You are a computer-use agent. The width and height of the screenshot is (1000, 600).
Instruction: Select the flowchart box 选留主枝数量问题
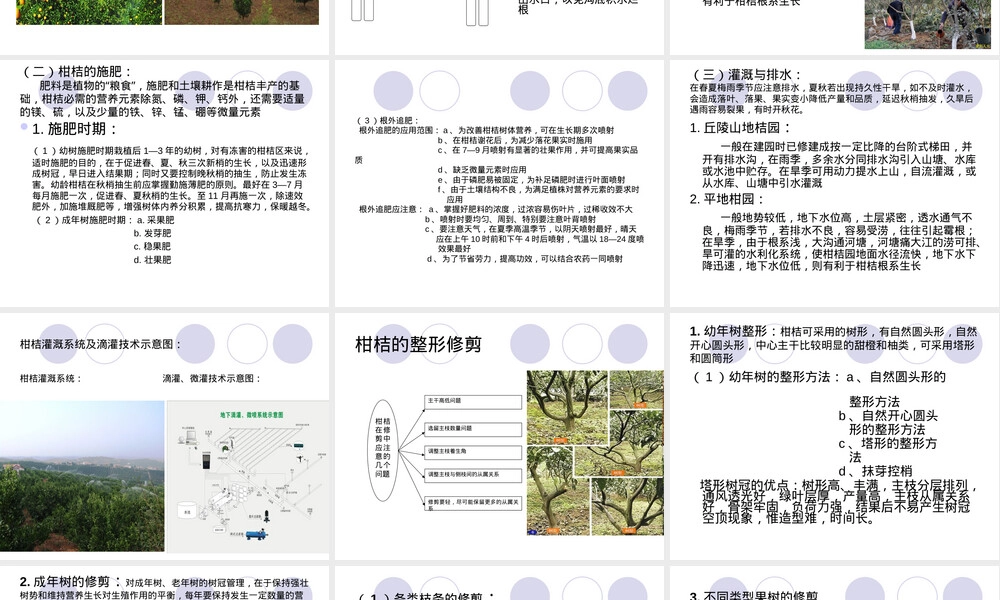pyautogui.click(x=473, y=429)
